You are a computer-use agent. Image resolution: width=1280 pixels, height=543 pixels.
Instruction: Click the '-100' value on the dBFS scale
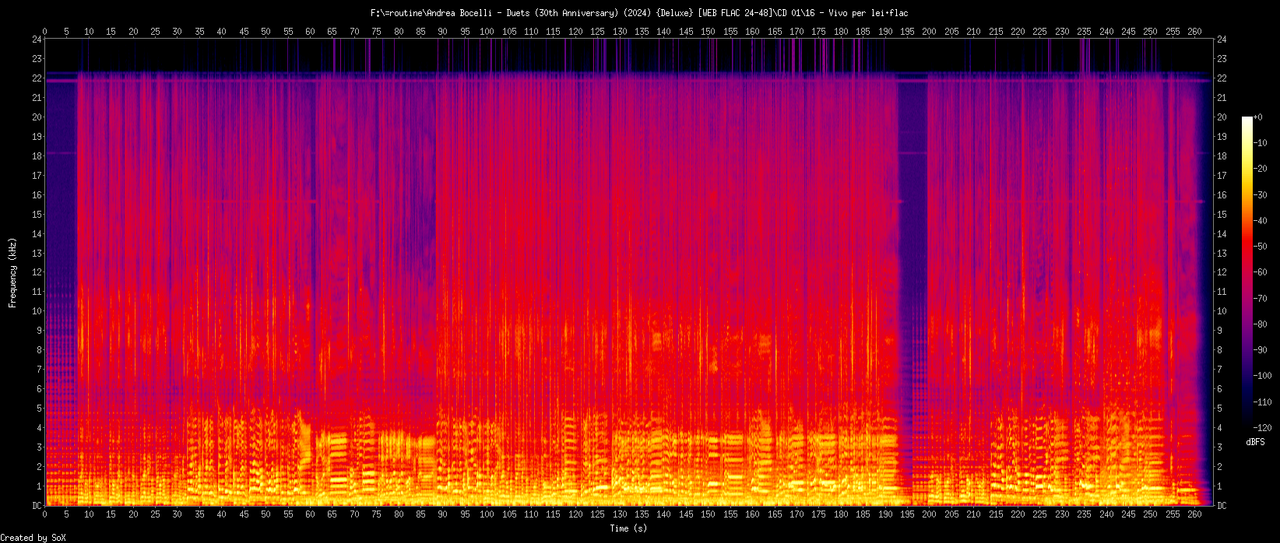pos(1265,375)
